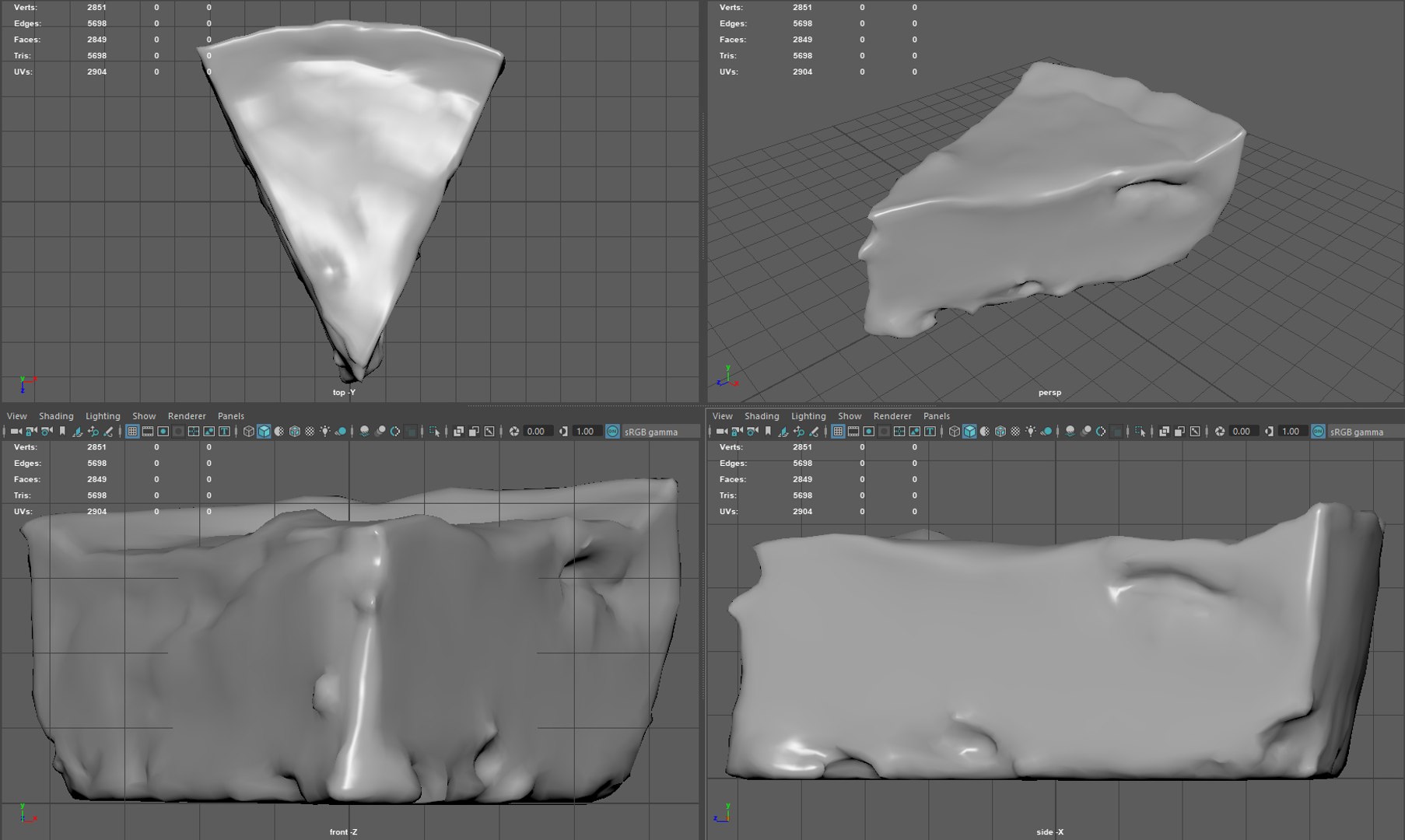Select Wireframe cube icon in front panel toolbar
This screenshot has height=840, width=1405.
pyautogui.click(x=248, y=432)
